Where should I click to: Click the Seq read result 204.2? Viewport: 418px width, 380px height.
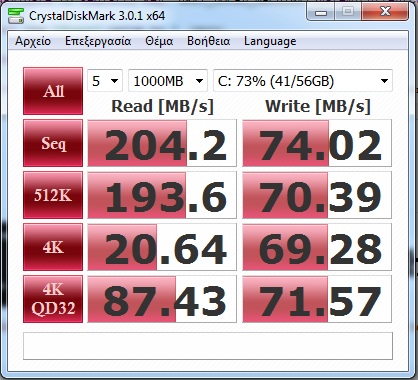pos(162,143)
